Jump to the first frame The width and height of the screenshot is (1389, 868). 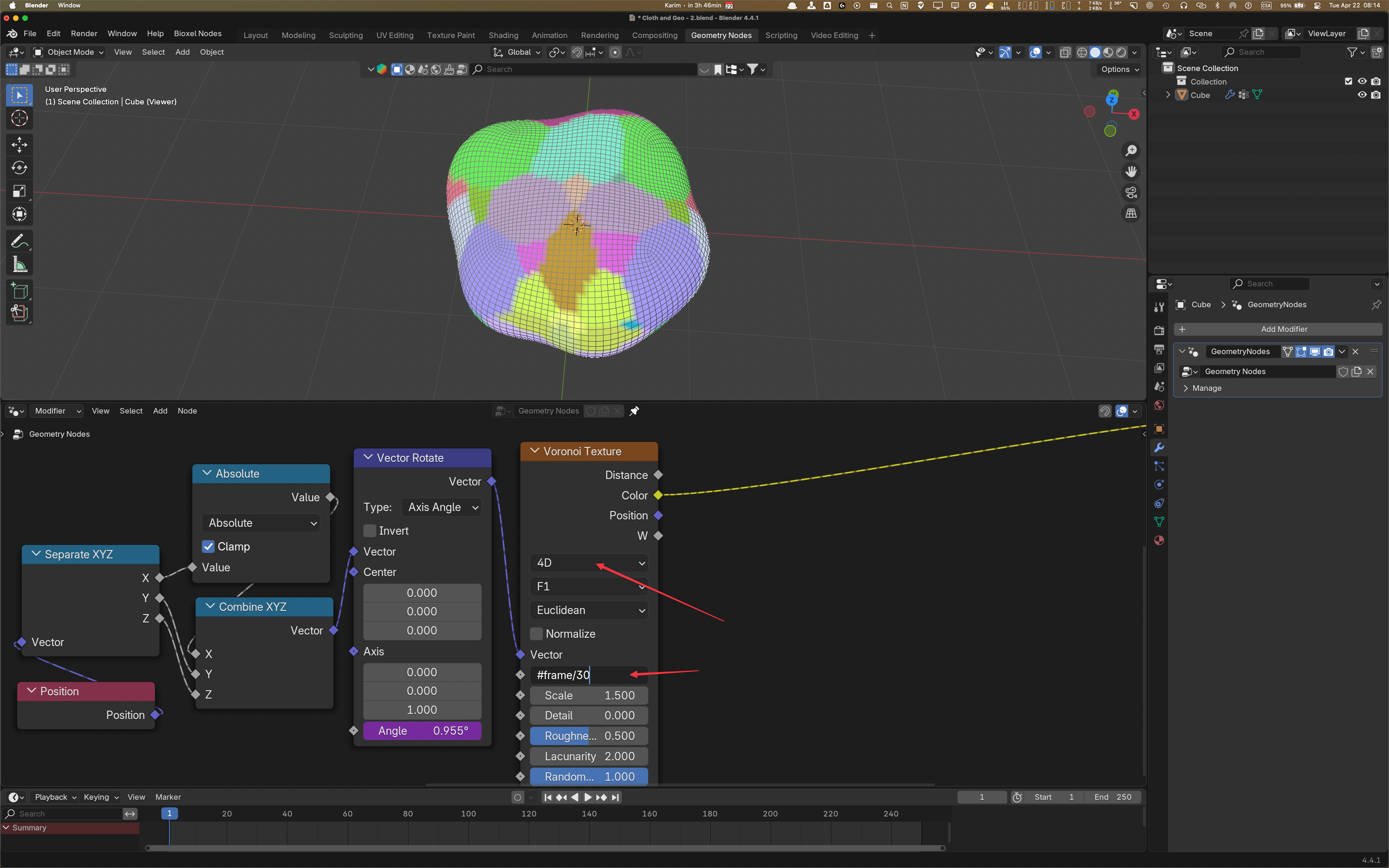tap(547, 797)
